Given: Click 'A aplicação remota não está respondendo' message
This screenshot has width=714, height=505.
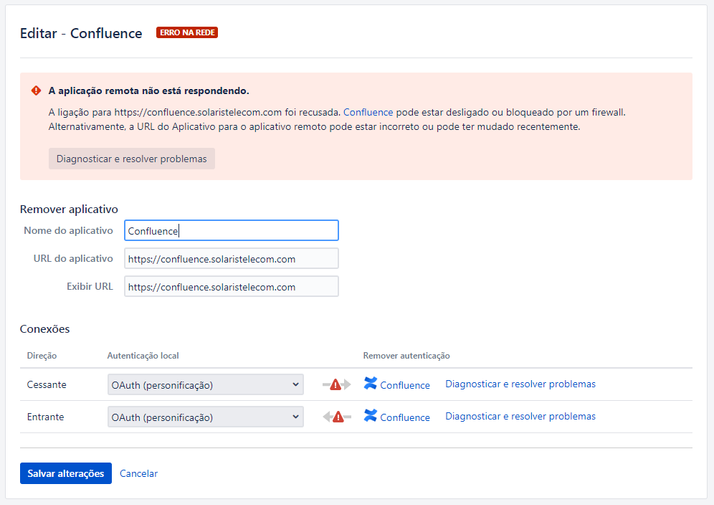Looking at the screenshot, I should (148, 91).
